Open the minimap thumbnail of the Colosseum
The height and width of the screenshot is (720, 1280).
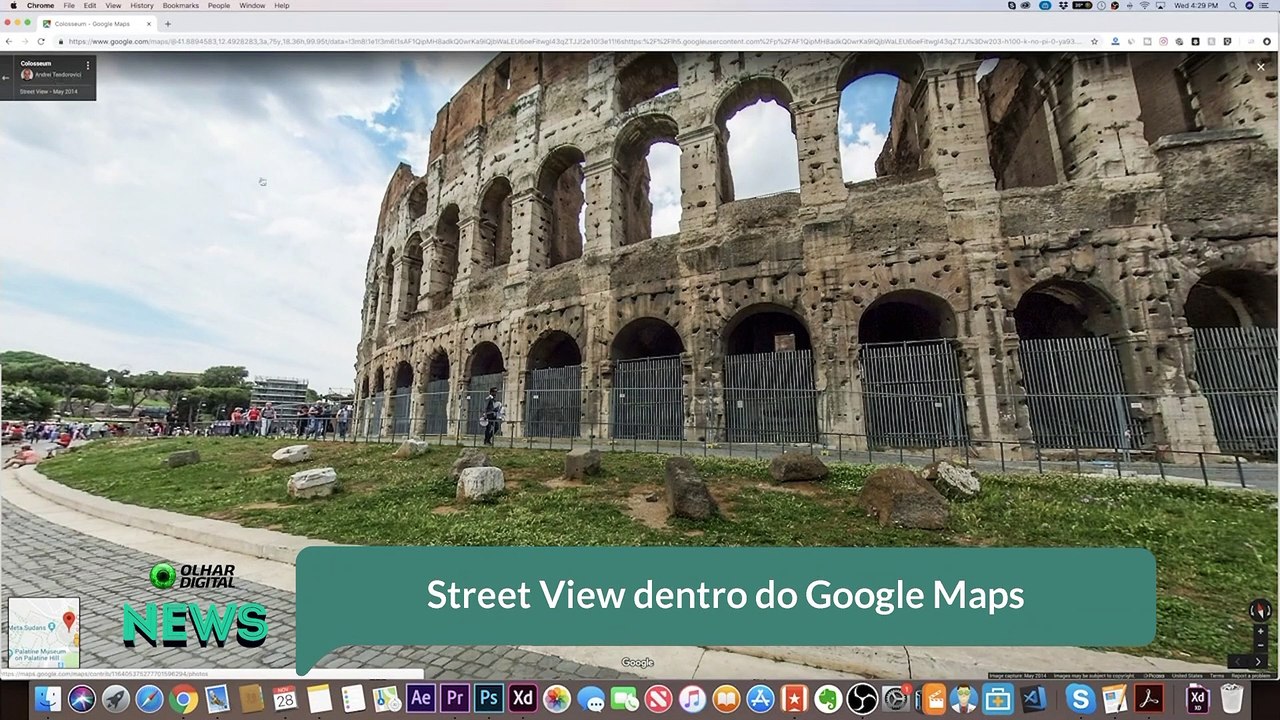[44, 633]
